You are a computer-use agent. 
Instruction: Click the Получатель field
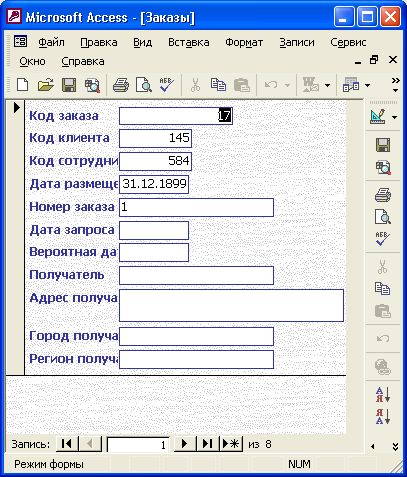click(196, 275)
